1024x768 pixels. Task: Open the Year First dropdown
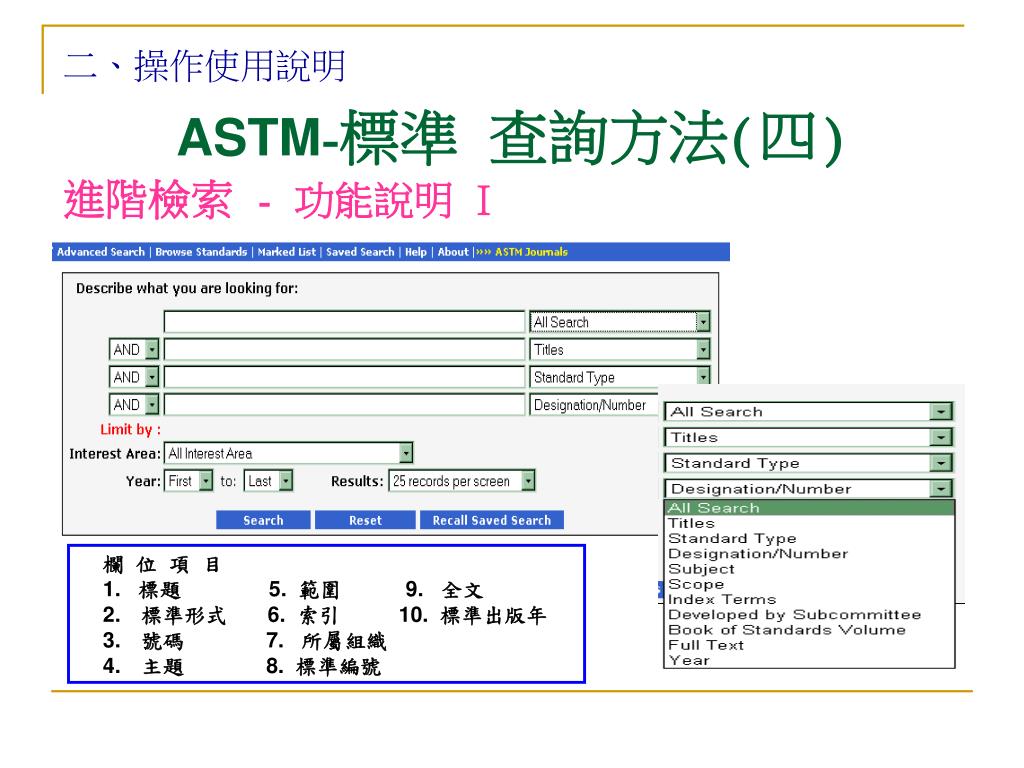click(189, 481)
